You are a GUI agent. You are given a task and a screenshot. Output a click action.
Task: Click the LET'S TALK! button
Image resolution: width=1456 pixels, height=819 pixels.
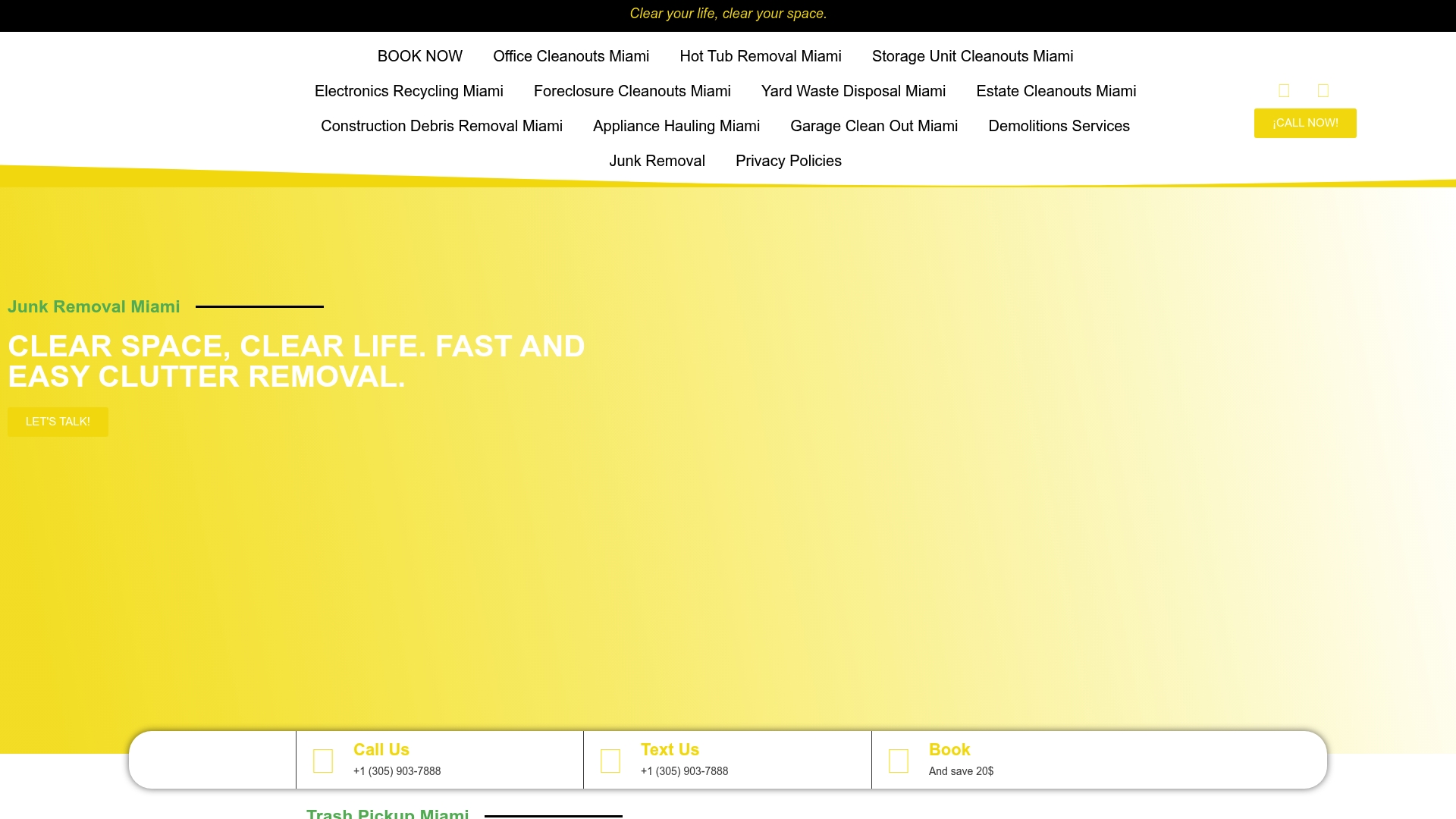[x=58, y=422]
